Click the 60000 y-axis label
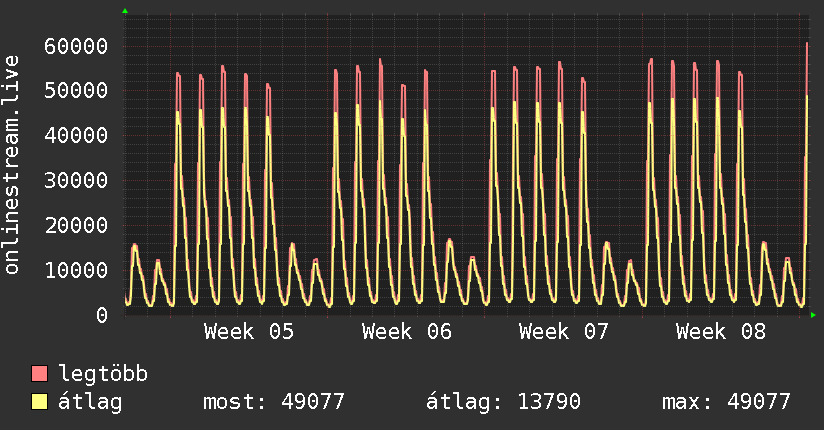Screen dimensions: 824x430 [x=76, y=46]
